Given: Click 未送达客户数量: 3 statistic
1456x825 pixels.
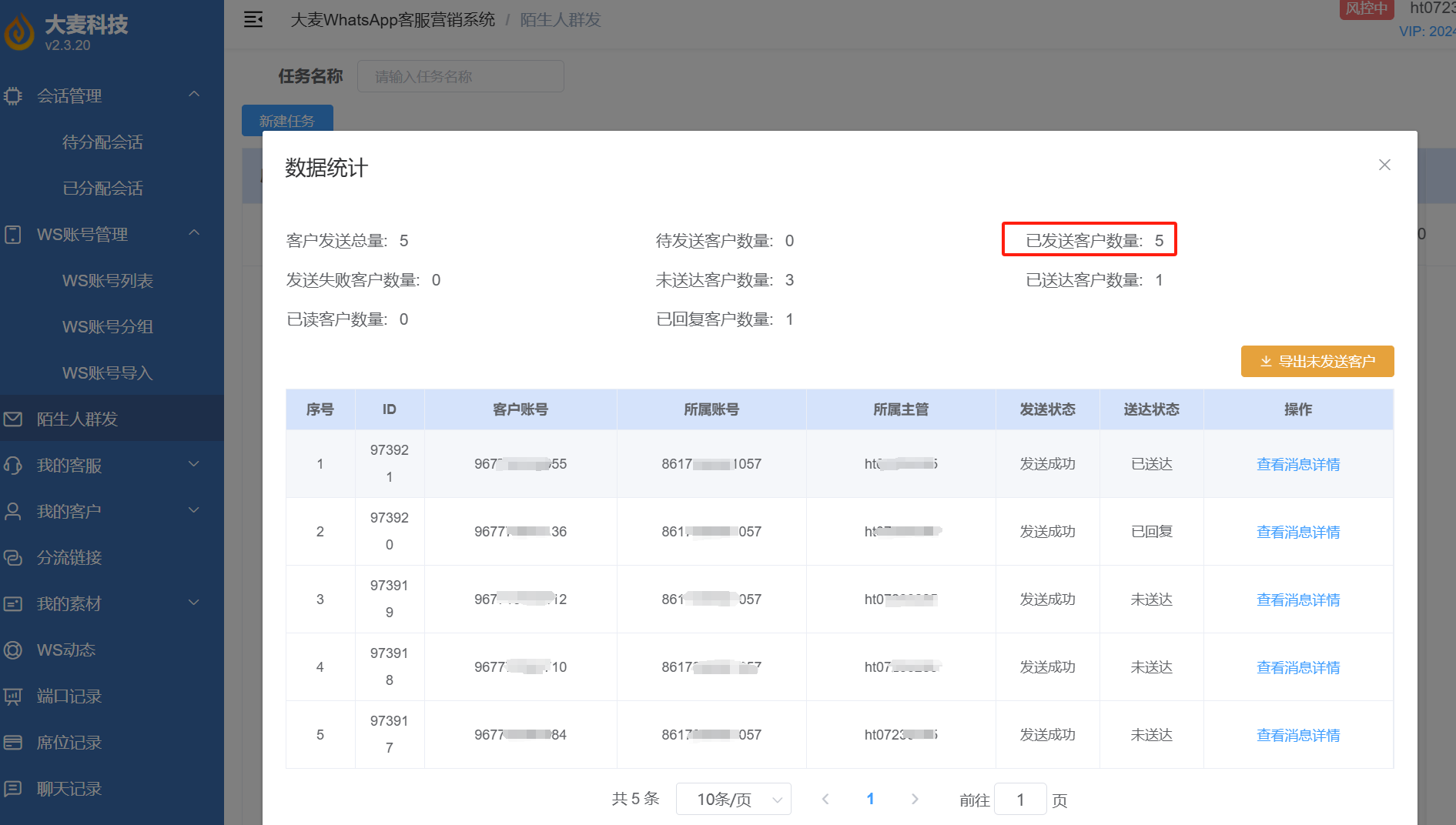Looking at the screenshot, I should click(x=725, y=280).
